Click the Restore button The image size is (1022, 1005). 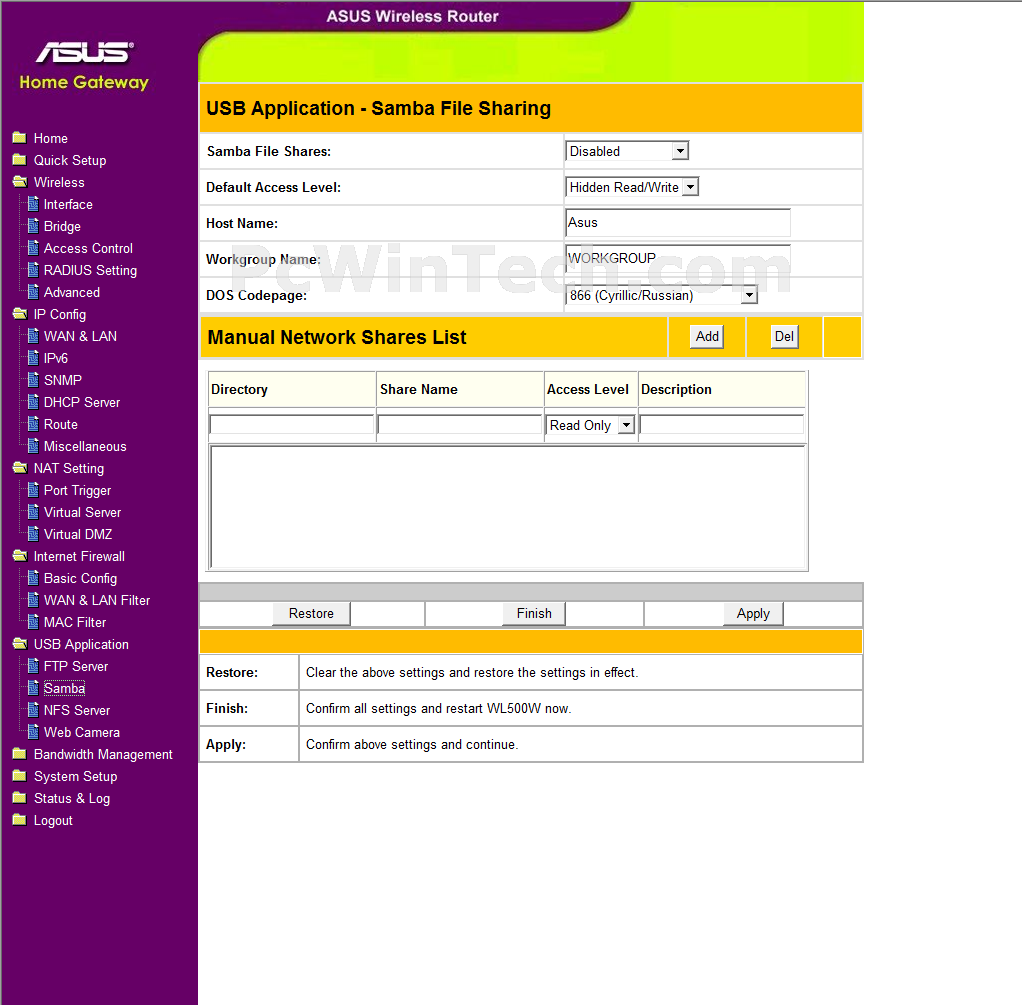click(311, 613)
